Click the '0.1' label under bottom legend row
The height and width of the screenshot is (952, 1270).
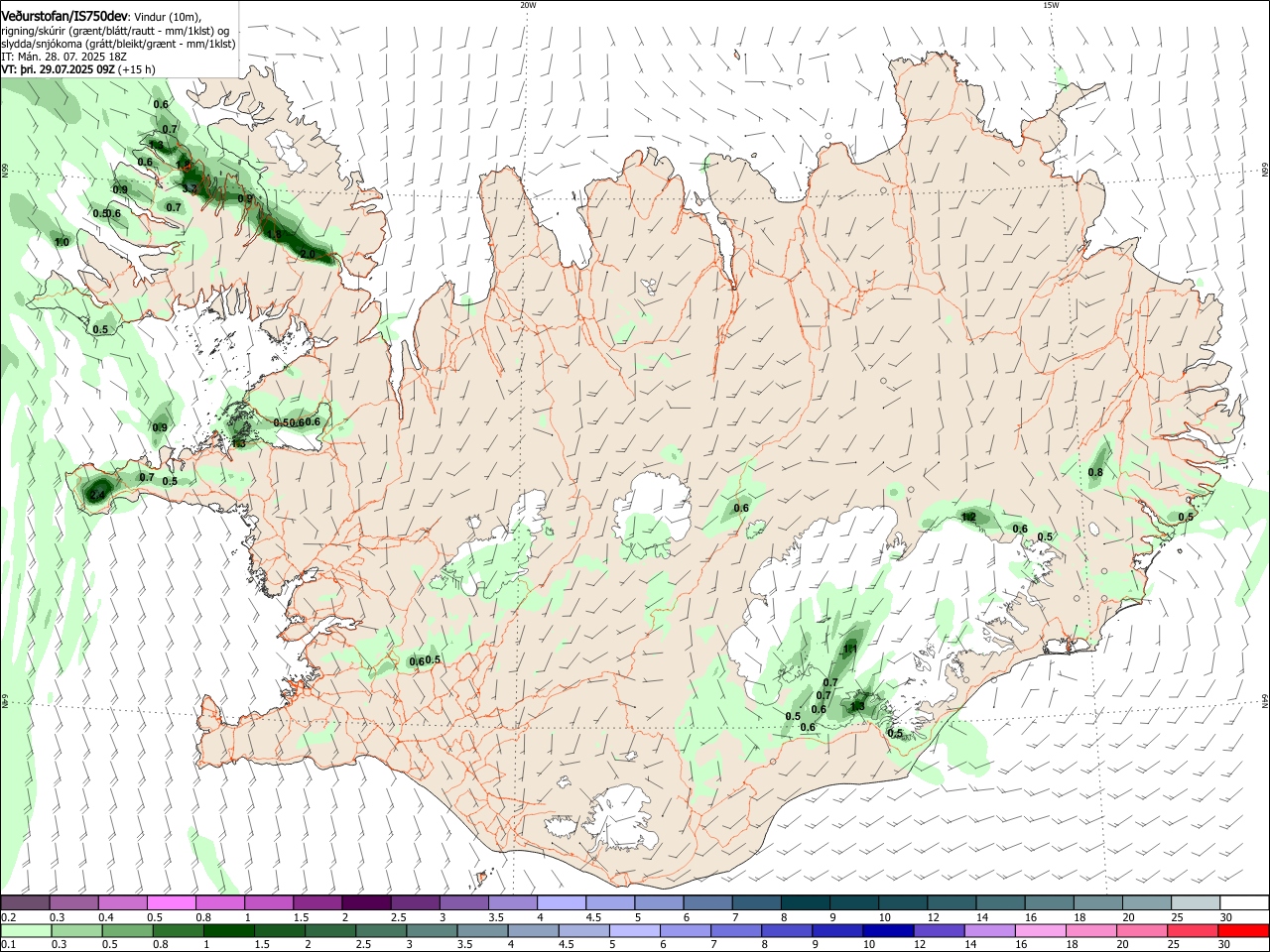pos(8,945)
